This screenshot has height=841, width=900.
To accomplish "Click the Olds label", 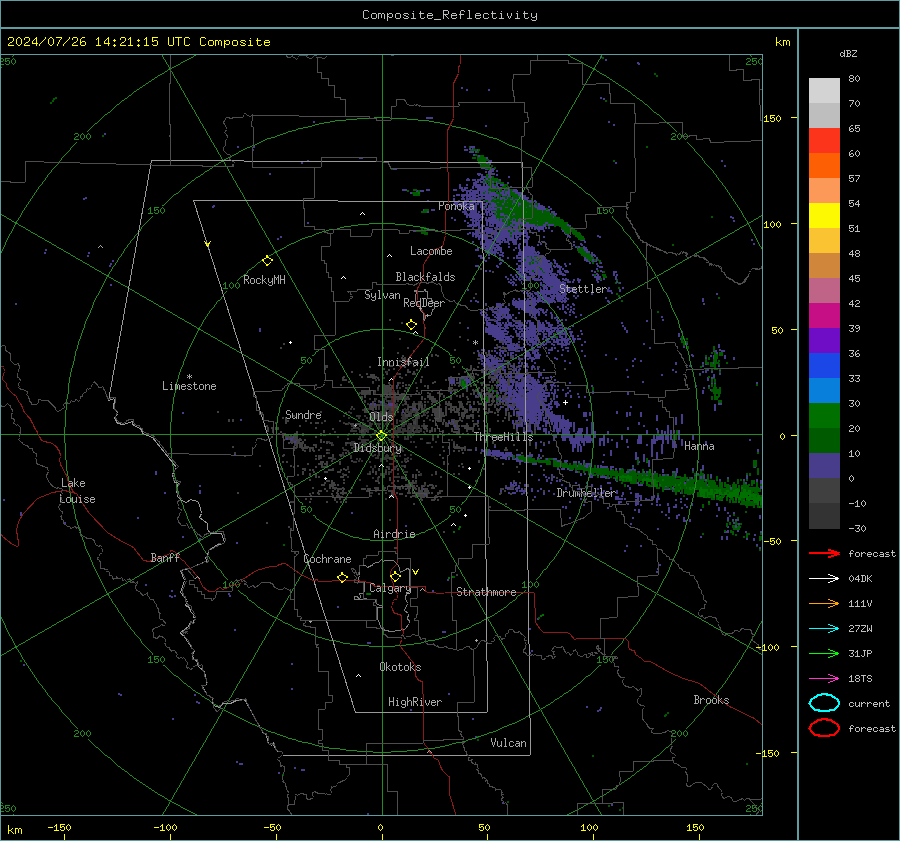I will pos(381,417).
